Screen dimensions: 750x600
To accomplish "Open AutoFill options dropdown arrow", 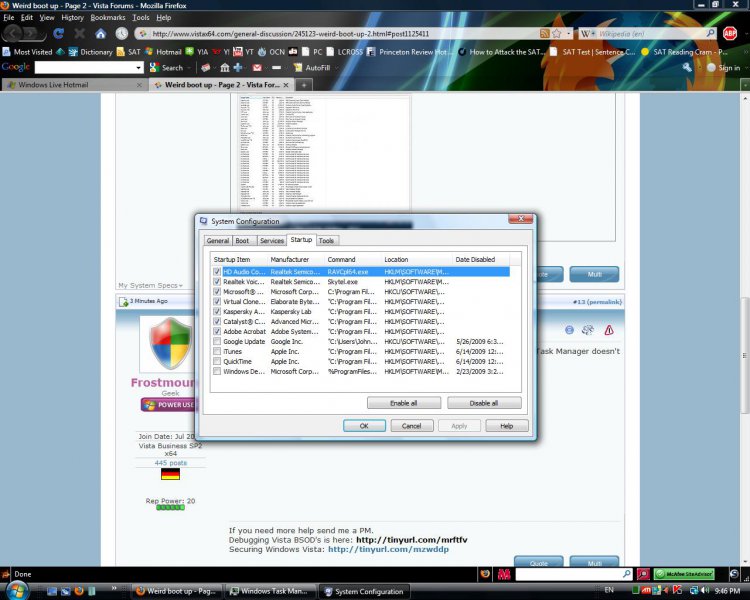I will [x=335, y=67].
